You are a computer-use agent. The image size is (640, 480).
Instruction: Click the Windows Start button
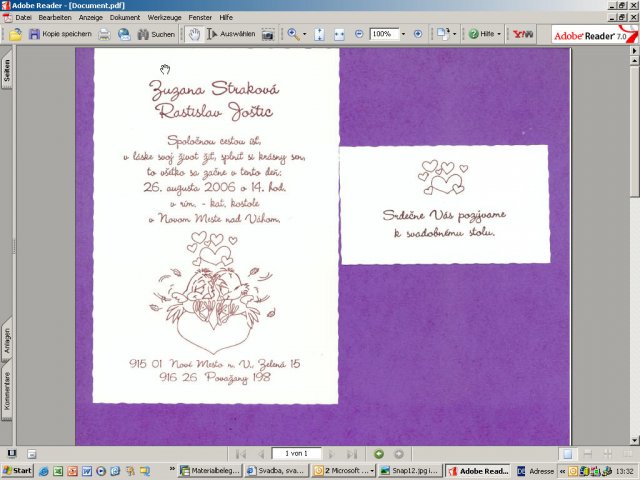[17, 470]
